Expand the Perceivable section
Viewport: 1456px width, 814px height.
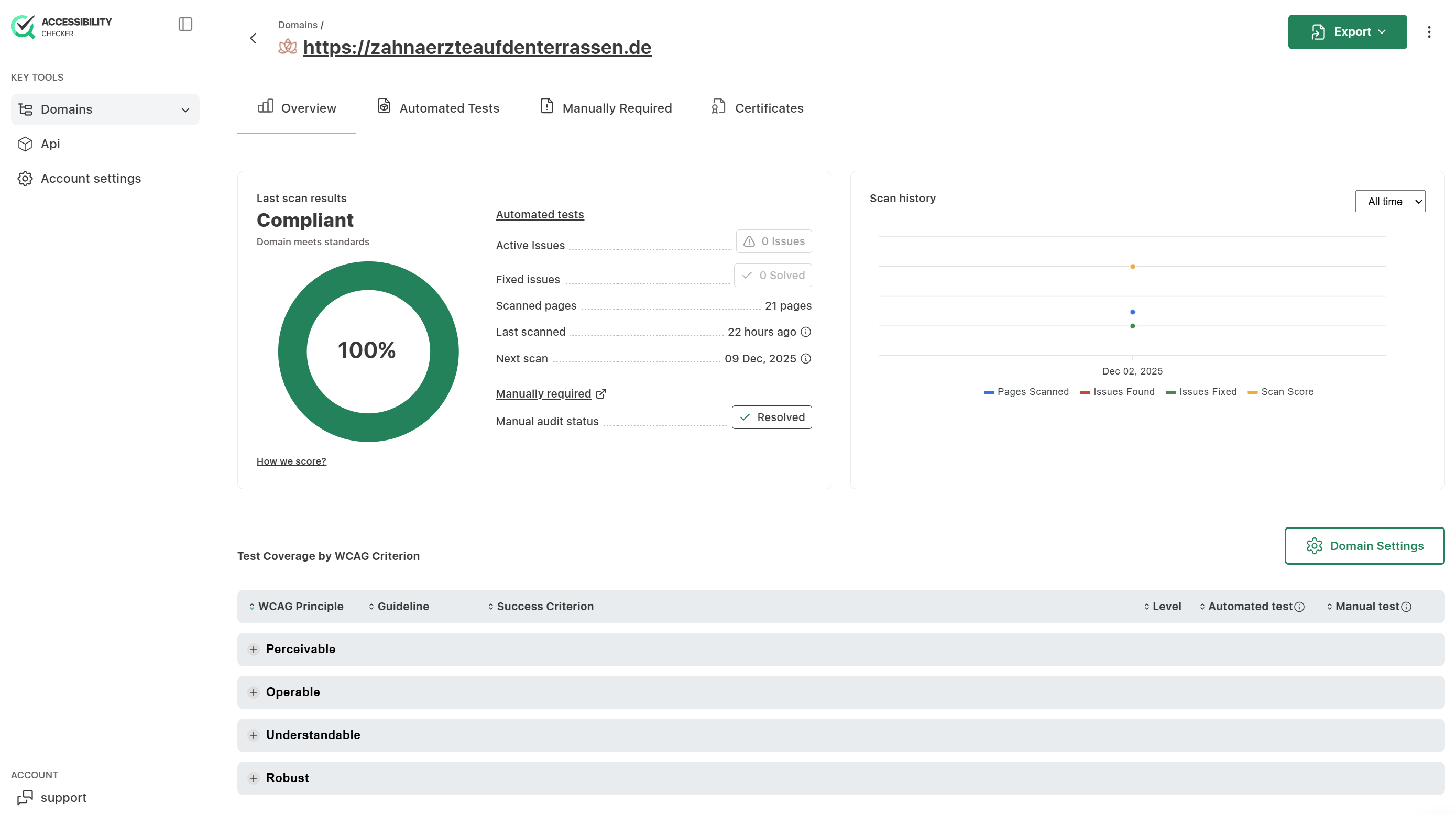pyautogui.click(x=253, y=650)
